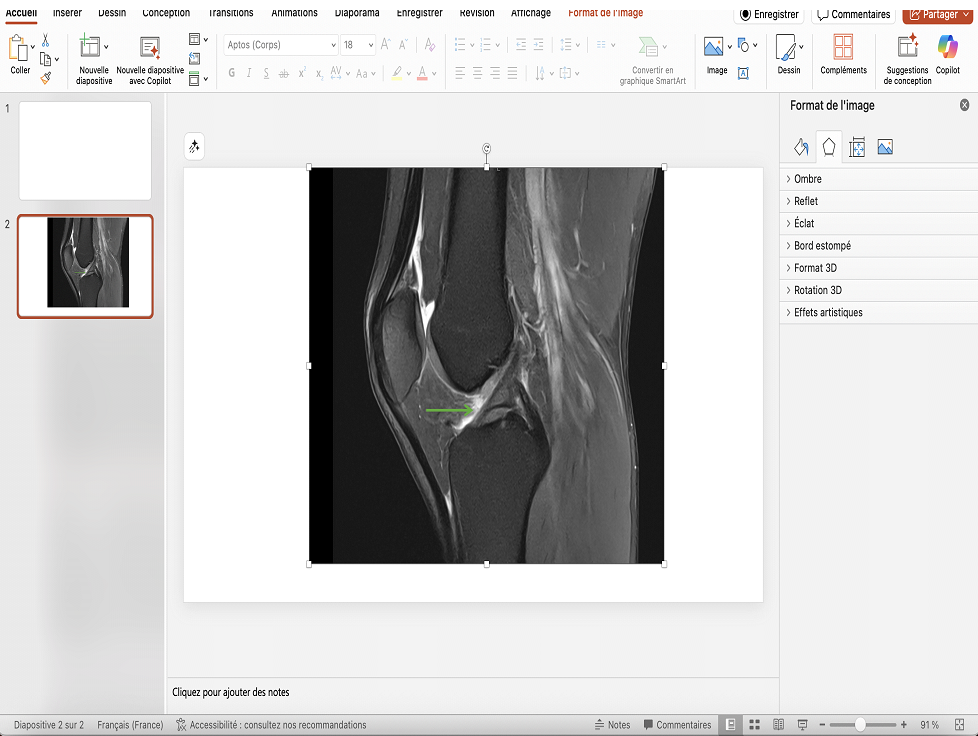
Task: Click the Partager share button
Action: click(x=939, y=14)
